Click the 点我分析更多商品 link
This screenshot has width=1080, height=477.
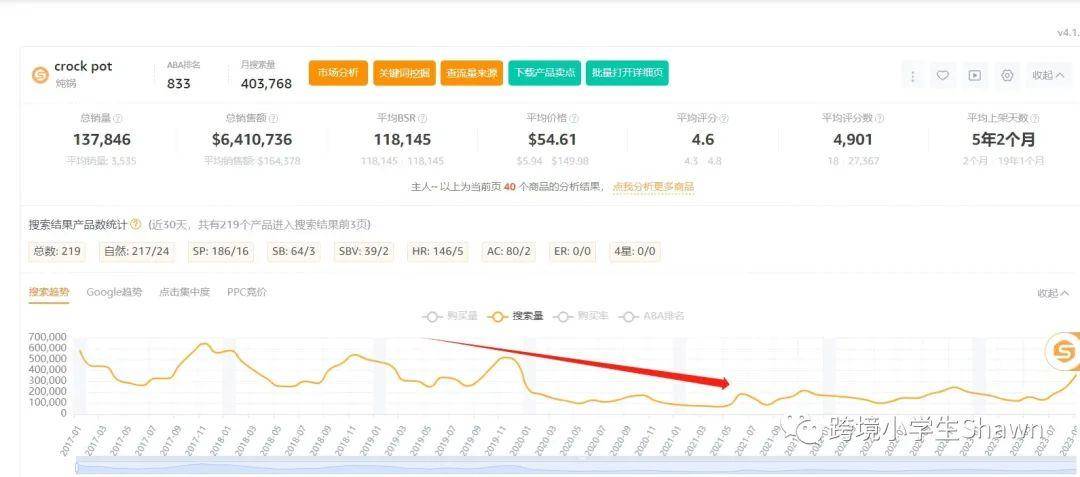pyautogui.click(x=654, y=187)
